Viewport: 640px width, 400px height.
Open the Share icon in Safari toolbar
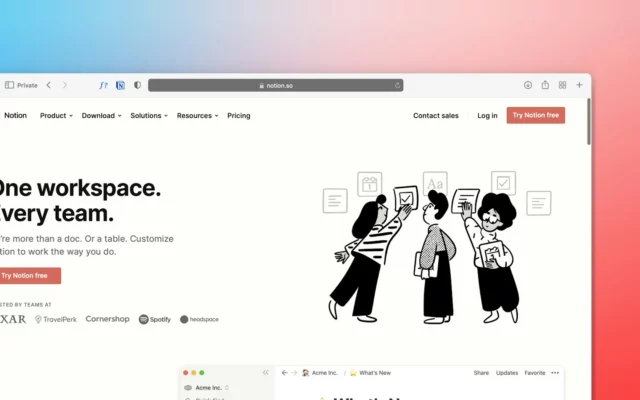pyautogui.click(x=545, y=84)
